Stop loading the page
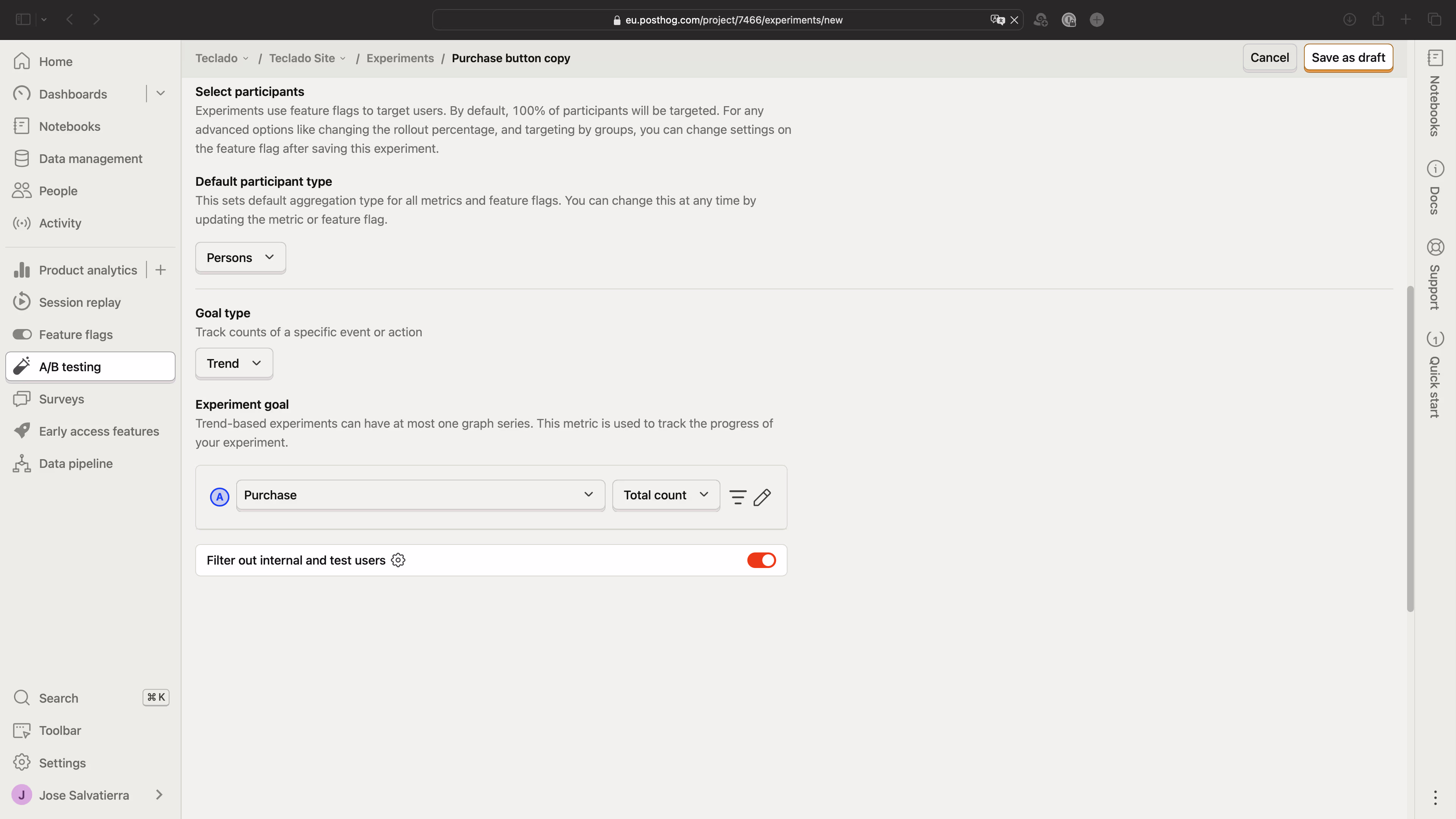Screen dimensions: 1456x819 click(1014, 20)
